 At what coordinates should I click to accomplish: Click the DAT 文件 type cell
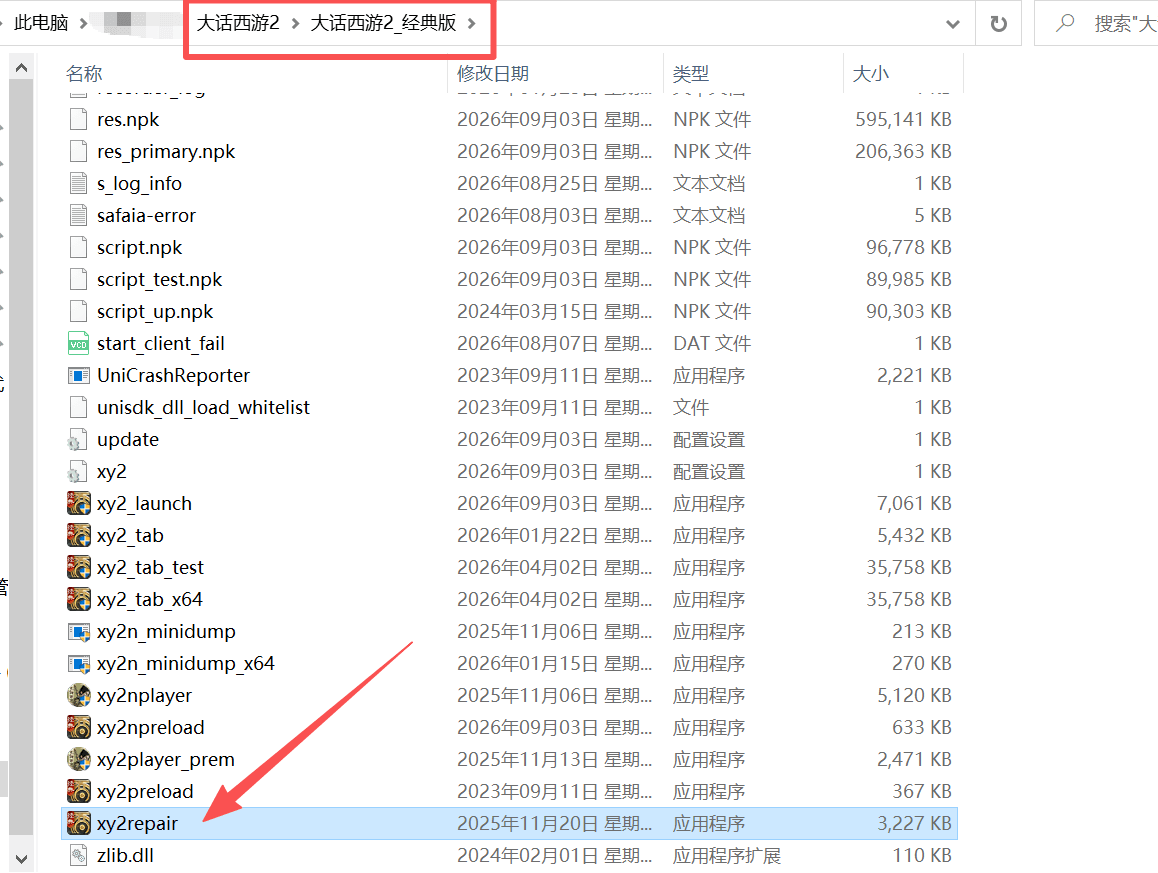point(712,343)
